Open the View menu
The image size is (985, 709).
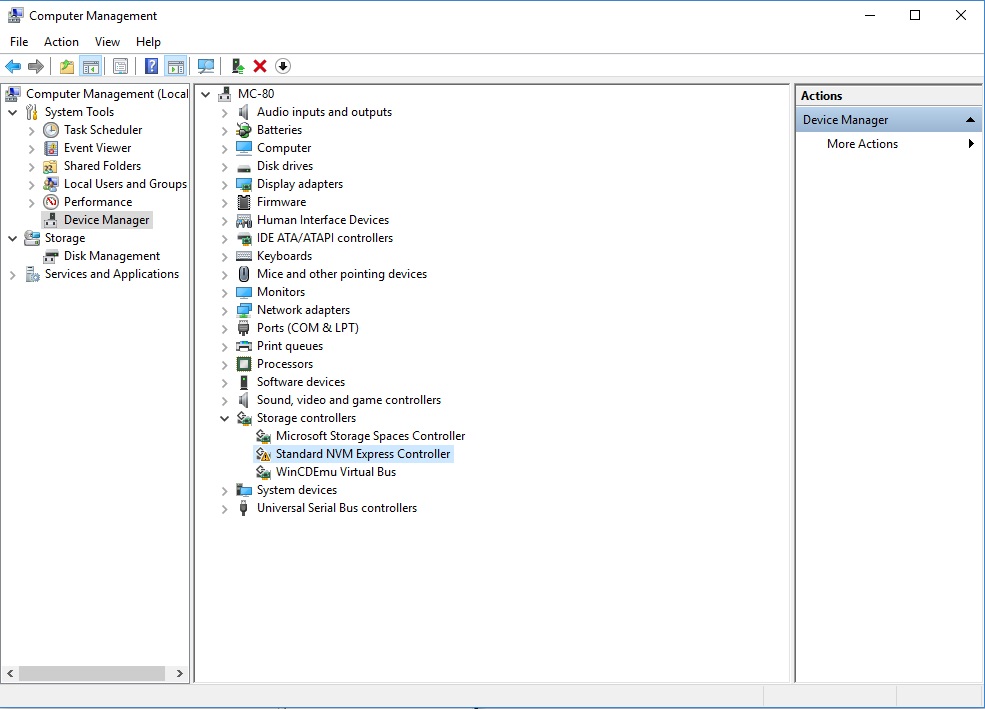tap(107, 41)
